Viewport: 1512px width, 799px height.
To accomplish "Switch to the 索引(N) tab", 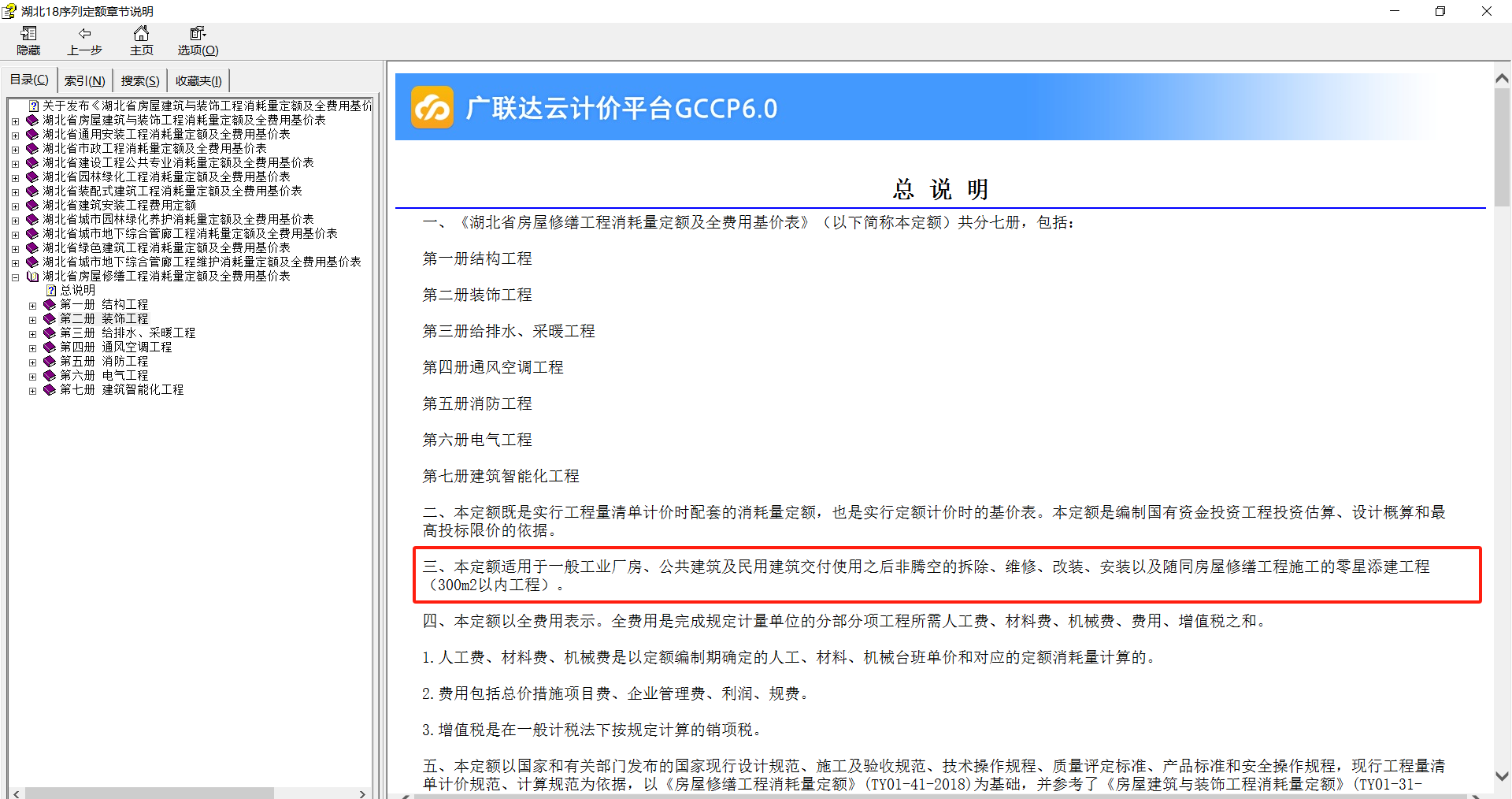I will pos(84,80).
